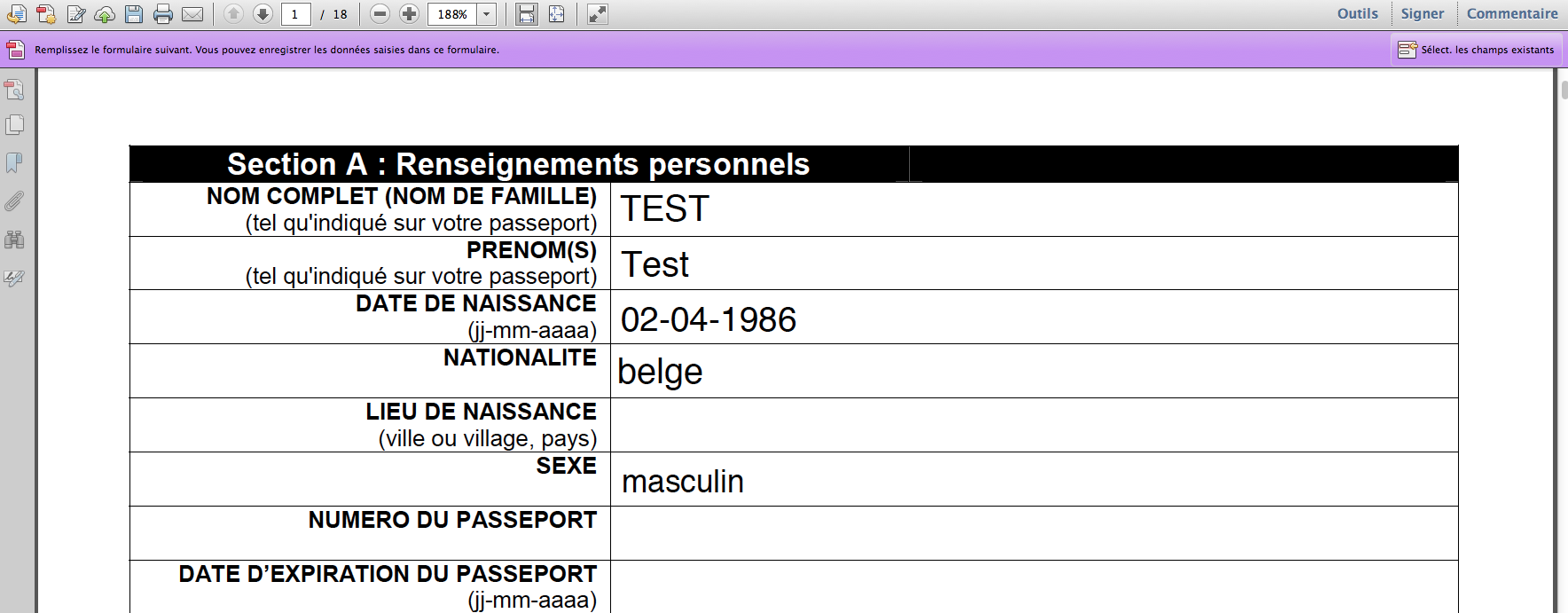The height and width of the screenshot is (613, 1568).
Task: Toggle read mode with the arrows icon
Action: click(x=598, y=14)
